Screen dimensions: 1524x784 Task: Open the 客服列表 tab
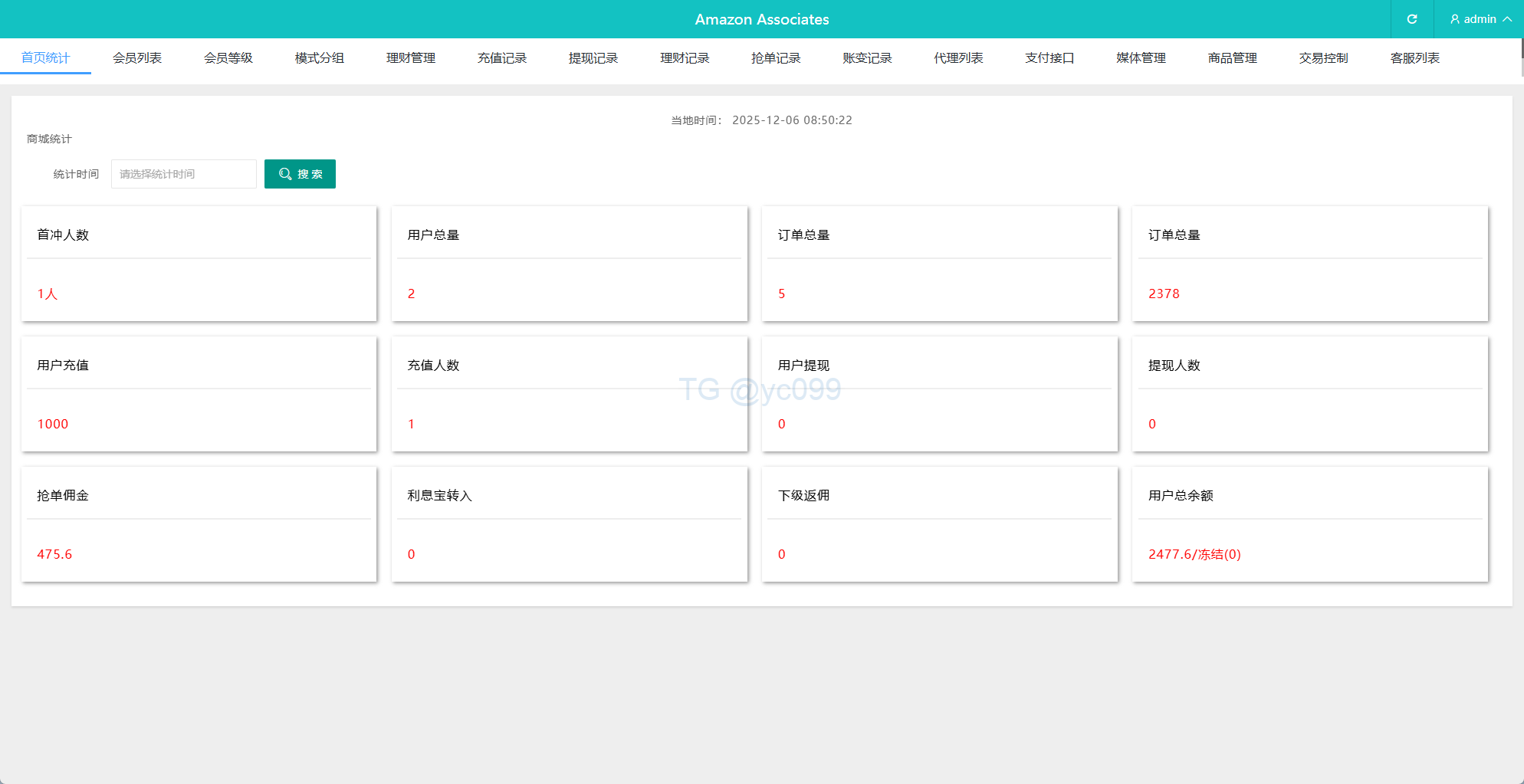[1414, 58]
